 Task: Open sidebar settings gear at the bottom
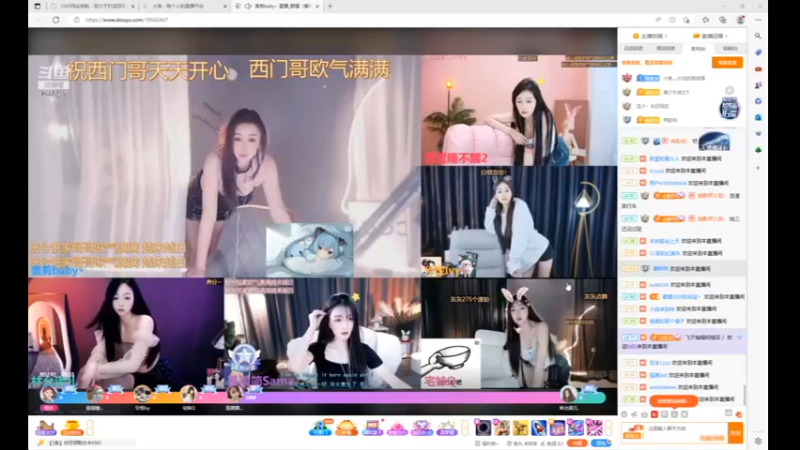coord(758,441)
